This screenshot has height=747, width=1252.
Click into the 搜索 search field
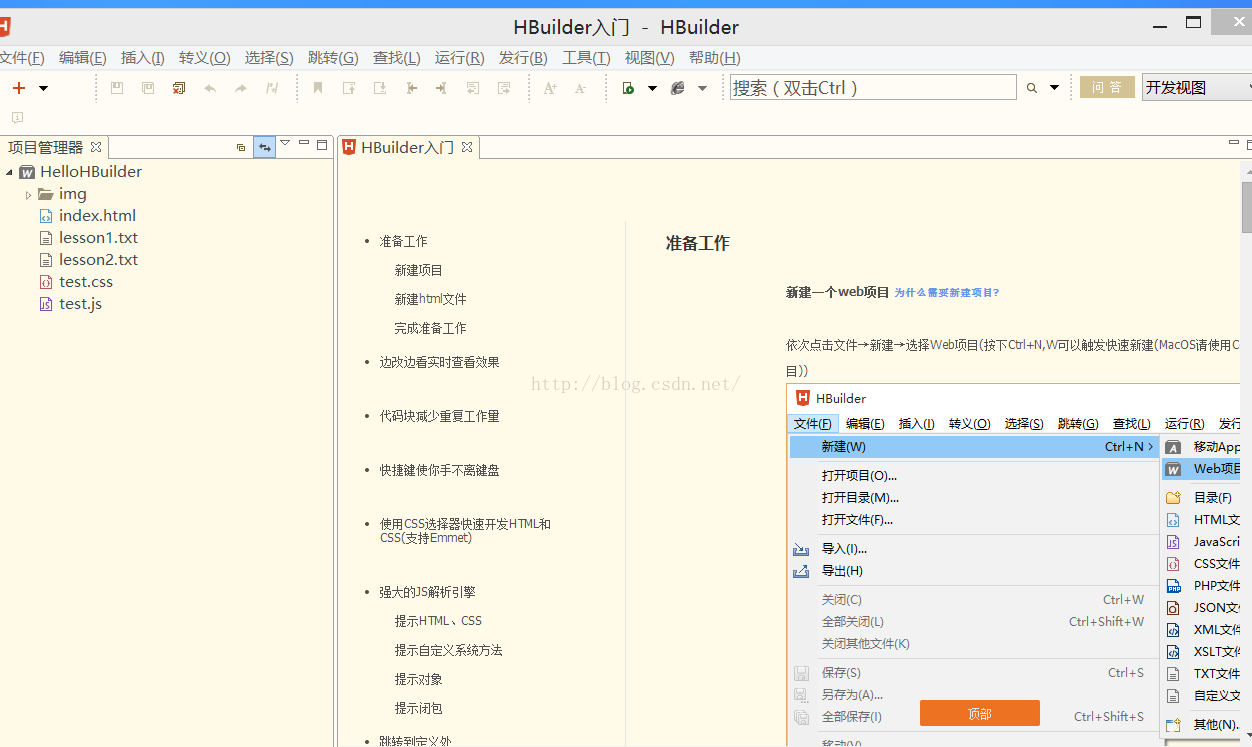point(873,87)
